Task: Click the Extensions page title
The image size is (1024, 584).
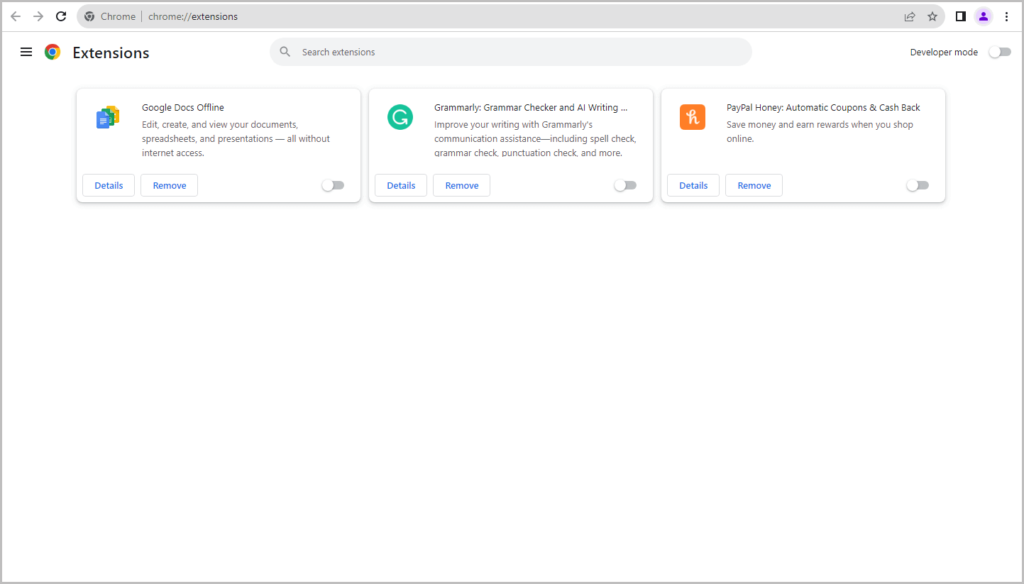Action: [111, 52]
